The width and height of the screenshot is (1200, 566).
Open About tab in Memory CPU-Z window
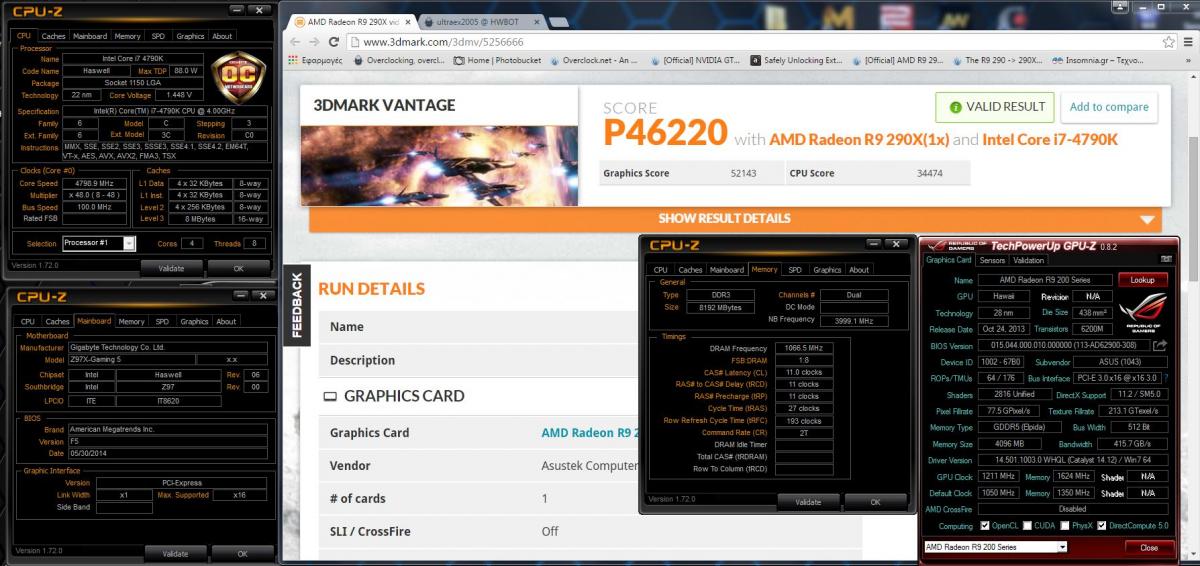(859, 270)
